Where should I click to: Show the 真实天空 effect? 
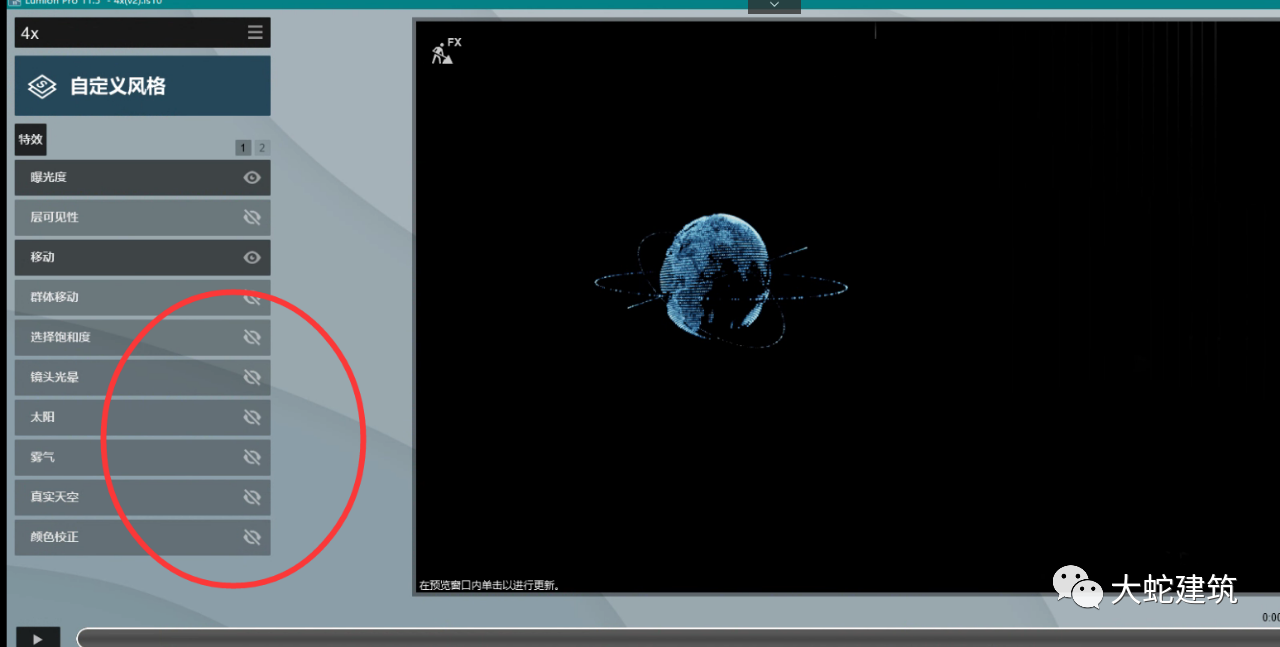(x=252, y=497)
